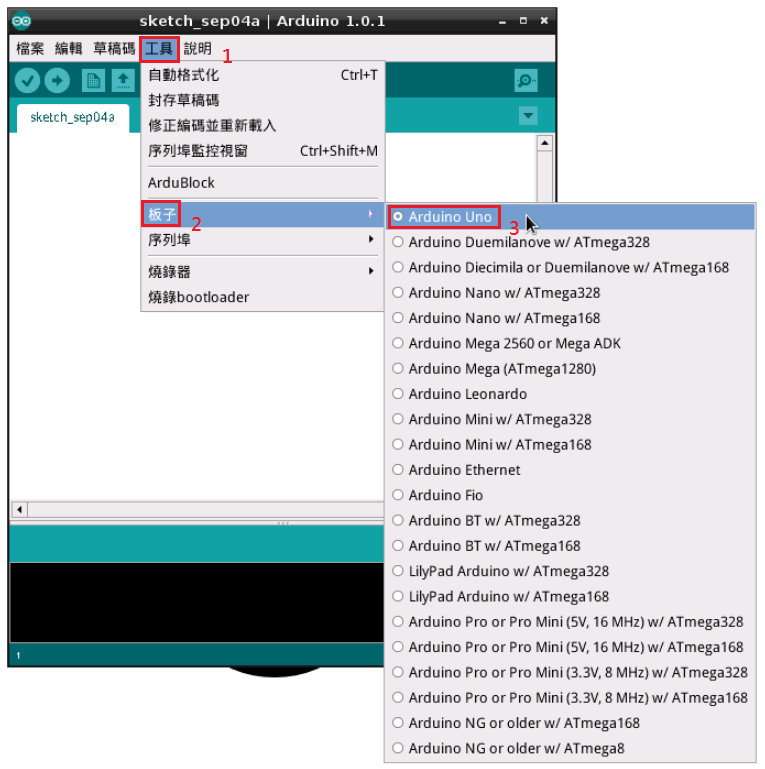
Task: Select Arduino Fio board
Action: pyautogui.click(x=570, y=495)
